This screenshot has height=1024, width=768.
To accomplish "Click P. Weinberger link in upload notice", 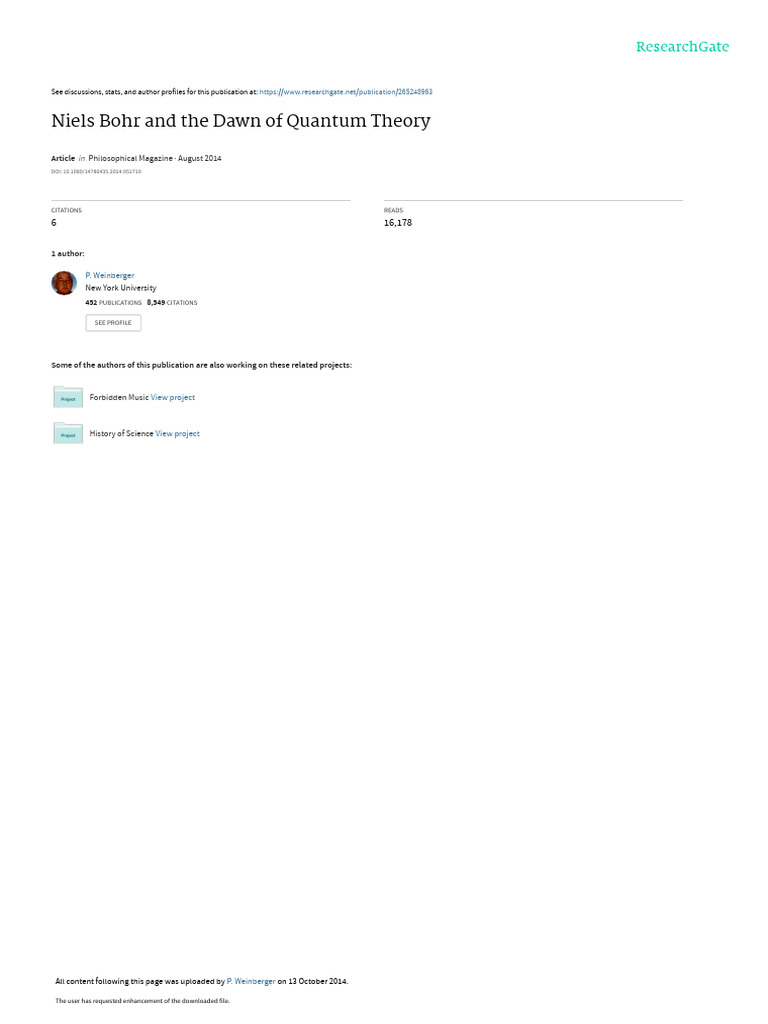I will (251, 981).
